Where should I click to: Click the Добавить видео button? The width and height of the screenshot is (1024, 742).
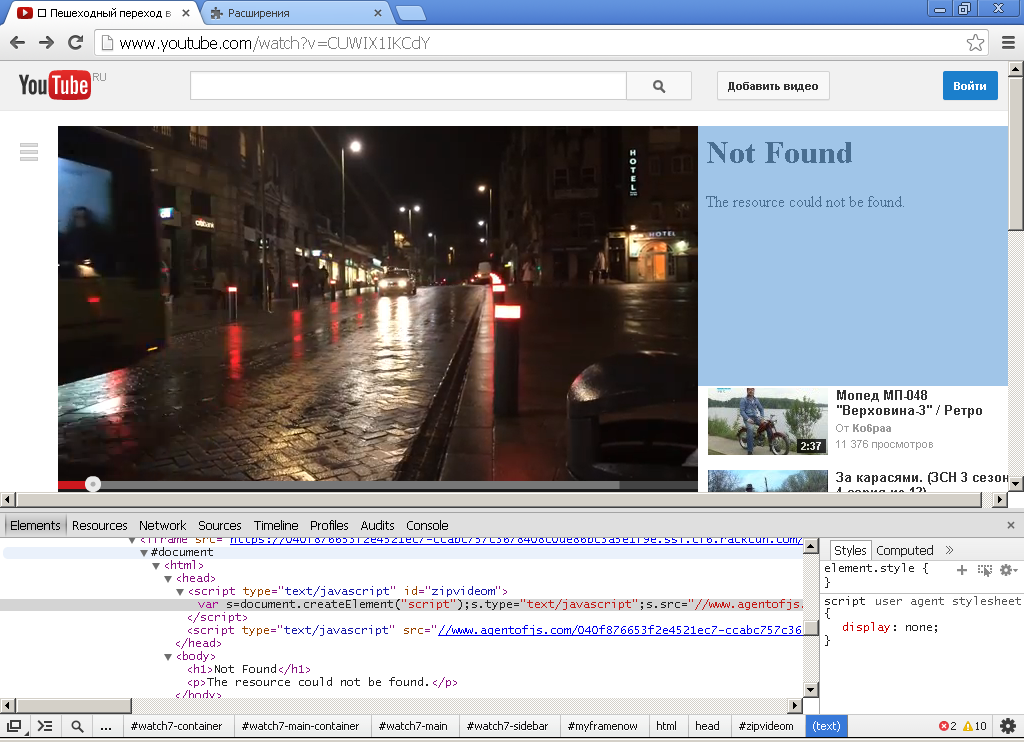(773, 86)
